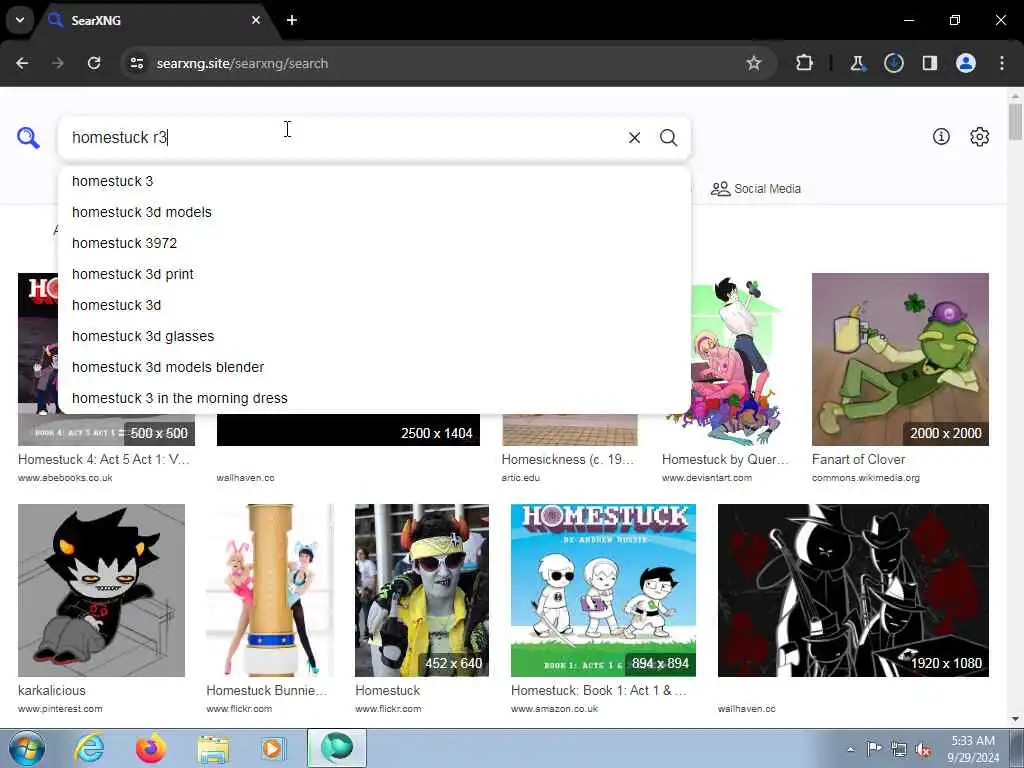Launch Internet Explorer from the taskbar
Viewport: 1024px width, 768px height.
pyautogui.click(x=89, y=748)
